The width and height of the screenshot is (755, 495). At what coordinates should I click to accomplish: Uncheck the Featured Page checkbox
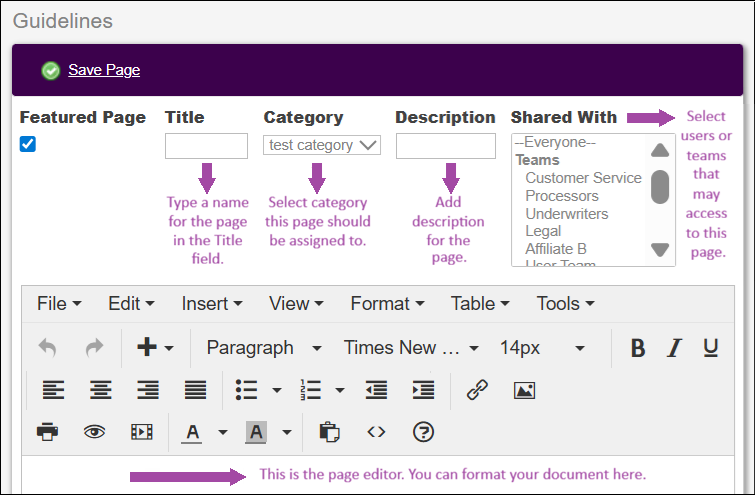[x=27, y=144]
